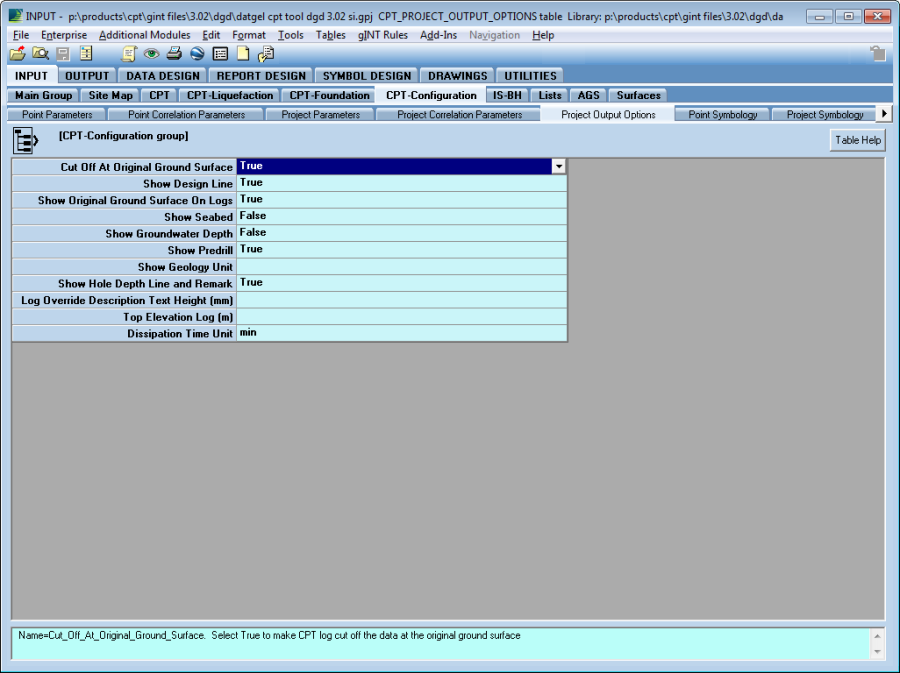Select the CPT-Liquefaction group tab

(230, 95)
